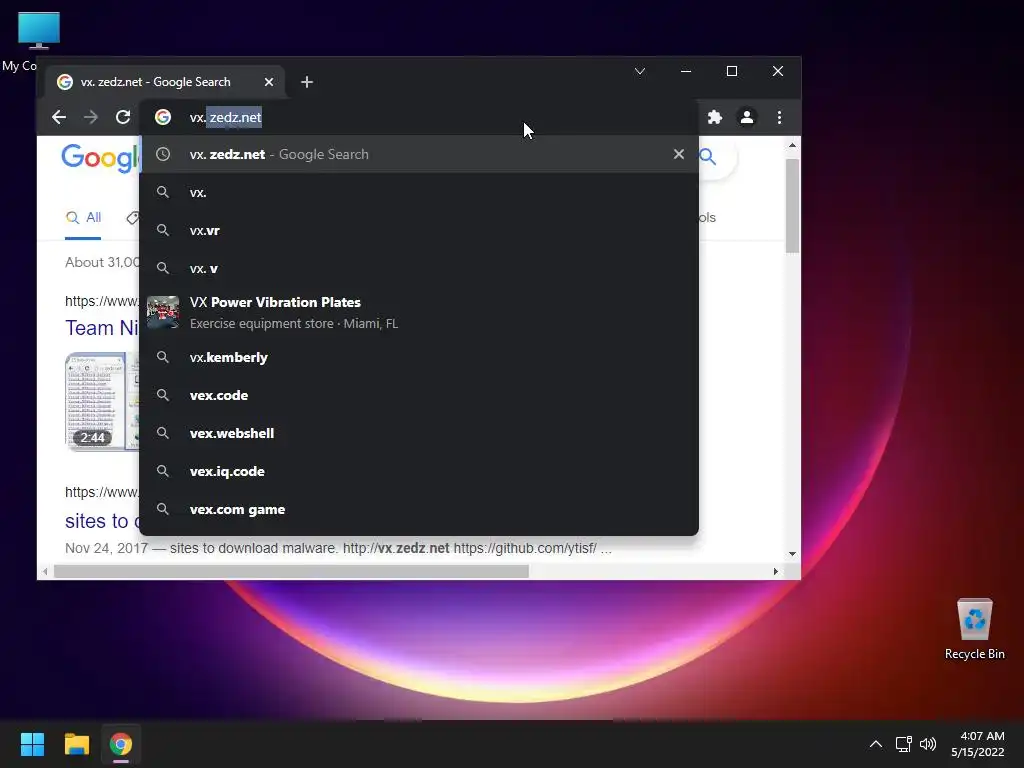
Task: Reload the page with the refresh icon
Action: click(x=123, y=117)
